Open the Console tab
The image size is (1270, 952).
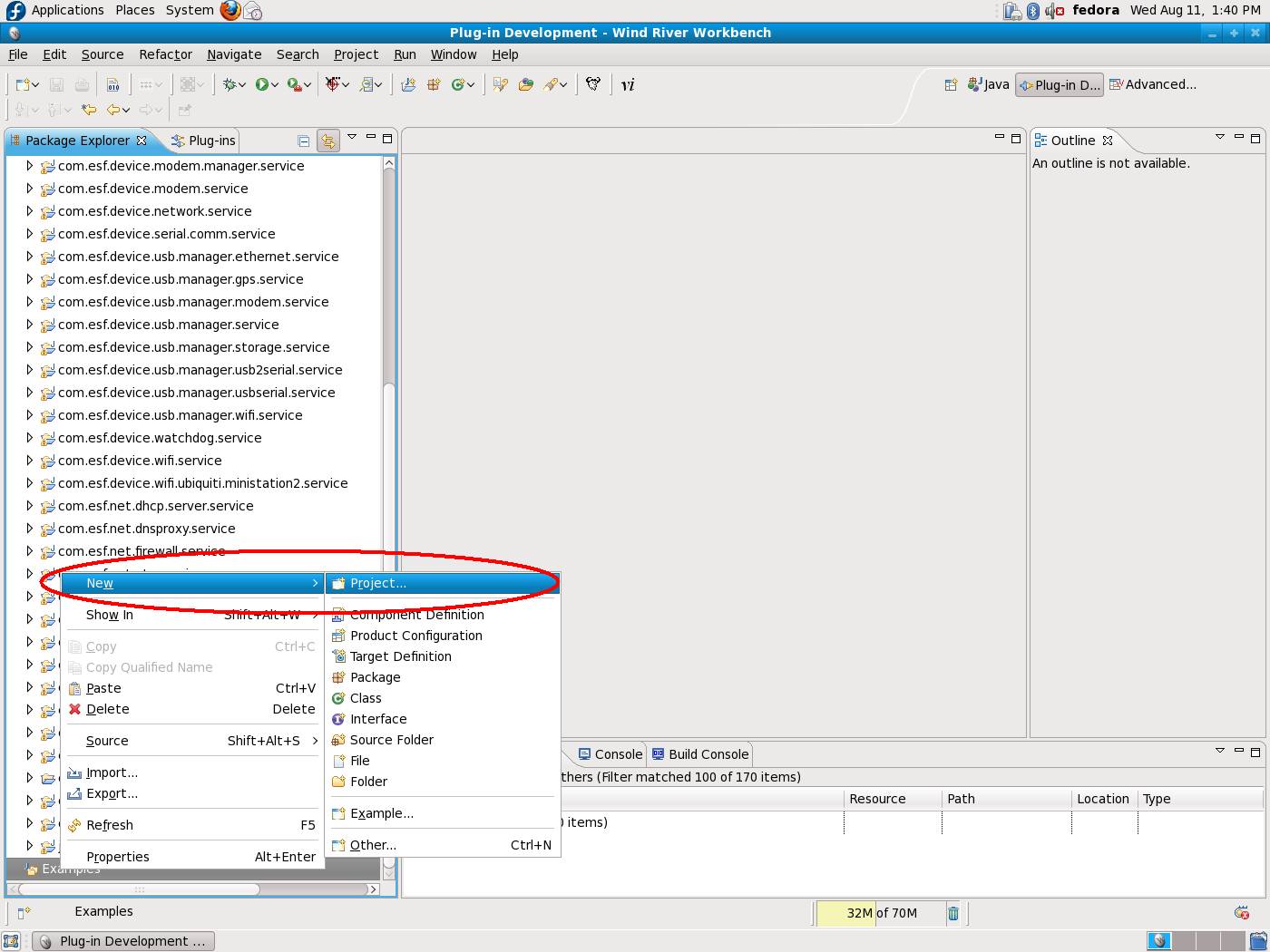(x=611, y=754)
